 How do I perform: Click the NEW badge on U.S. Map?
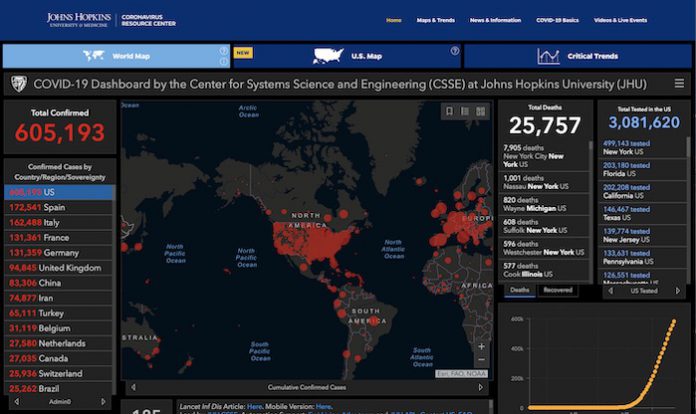tap(243, 53)
